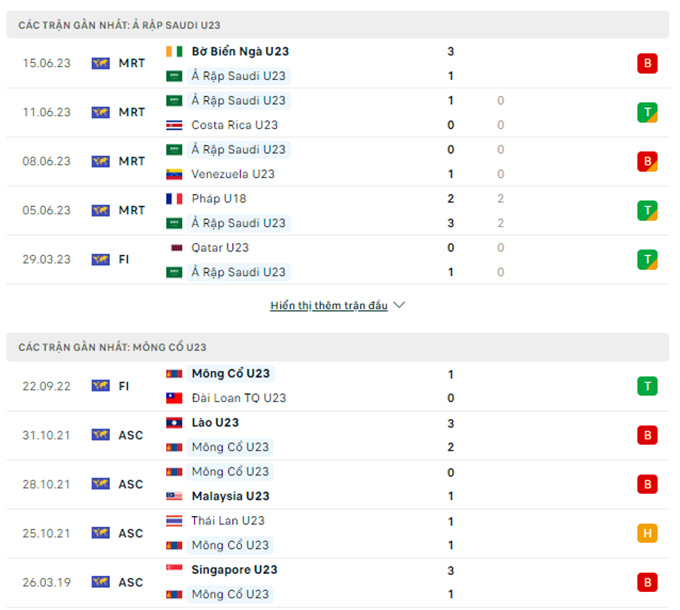Click the green T badge for 22.09.22 match
Viewport: 680px width, 610px height.
tap(647, 386)
